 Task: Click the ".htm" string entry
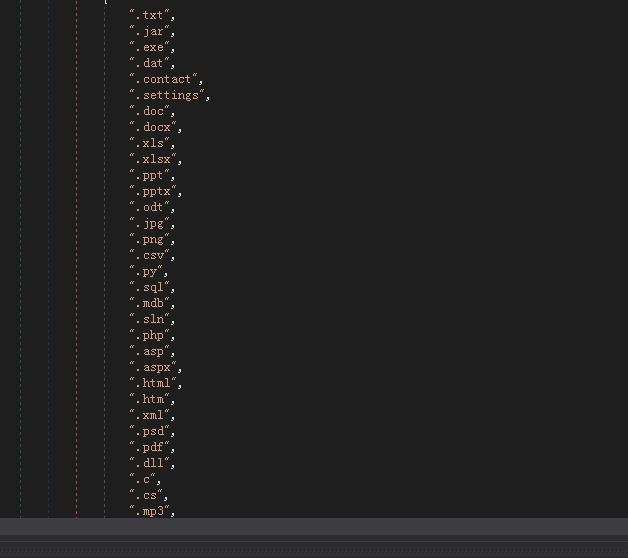[149, 400]
